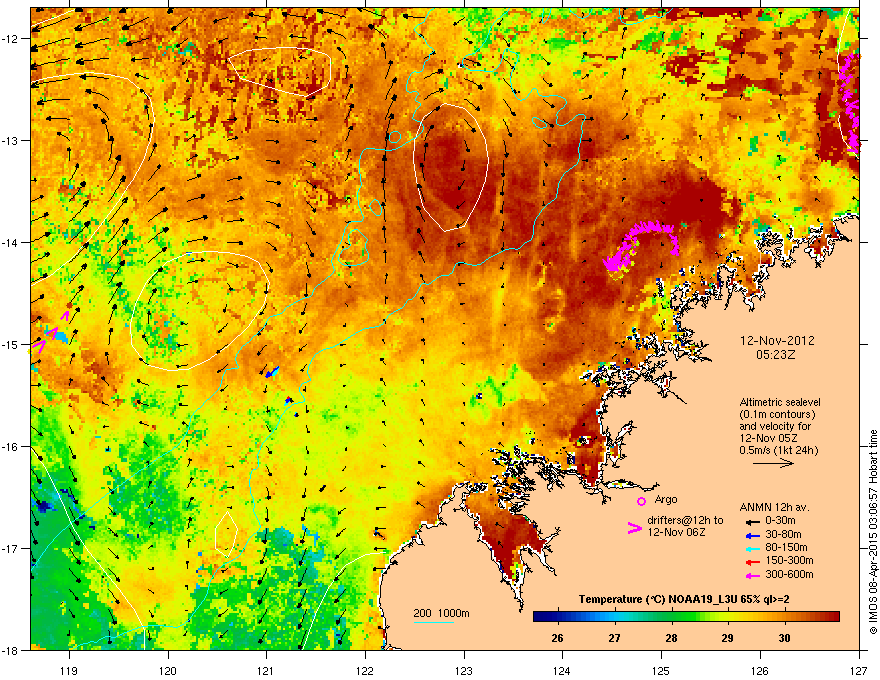Viewport: 880px width, 680px height.
Task: Click latitude axis label -12
Action: pos(11,39)
